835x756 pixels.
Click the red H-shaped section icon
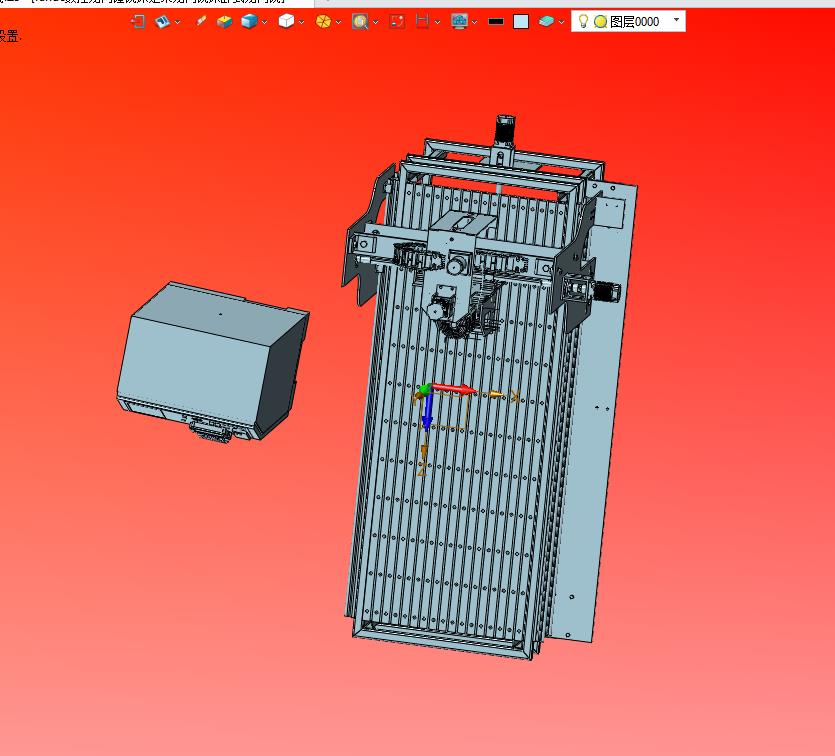(422, 21)
